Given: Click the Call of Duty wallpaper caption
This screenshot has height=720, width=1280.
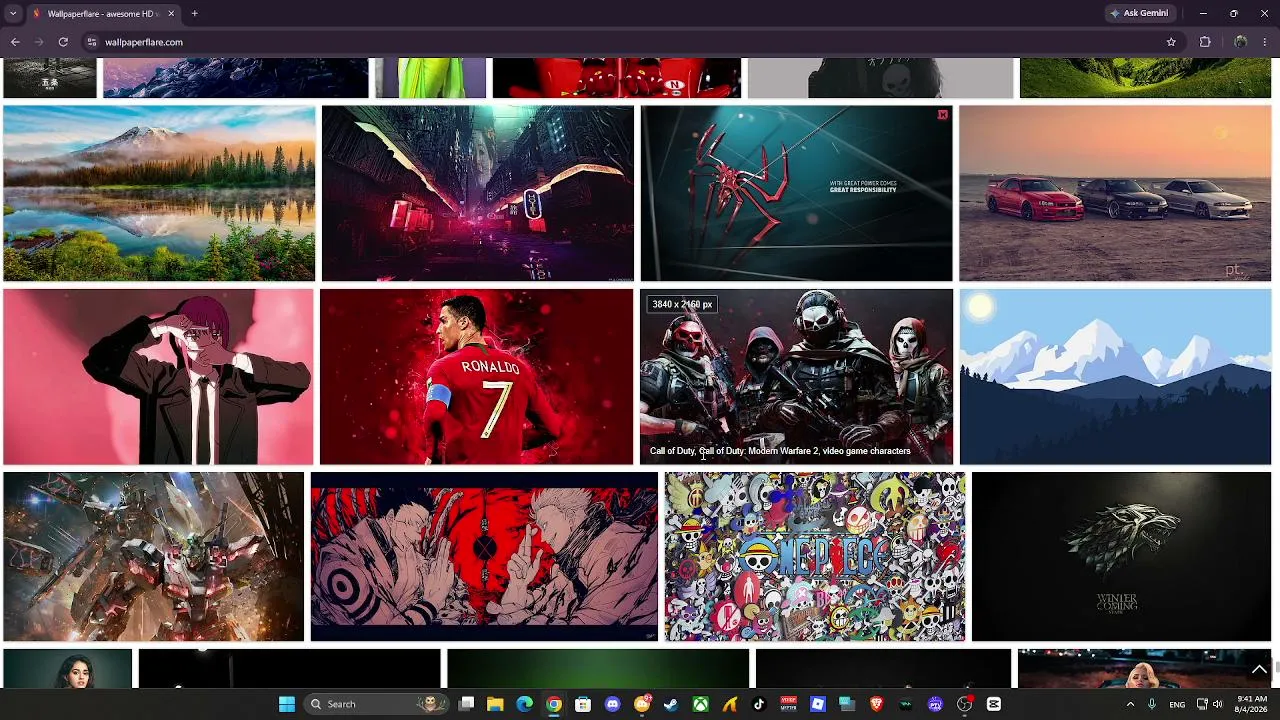Looking at the screenshot, I should pyautogui.click(x=780, y=451).
